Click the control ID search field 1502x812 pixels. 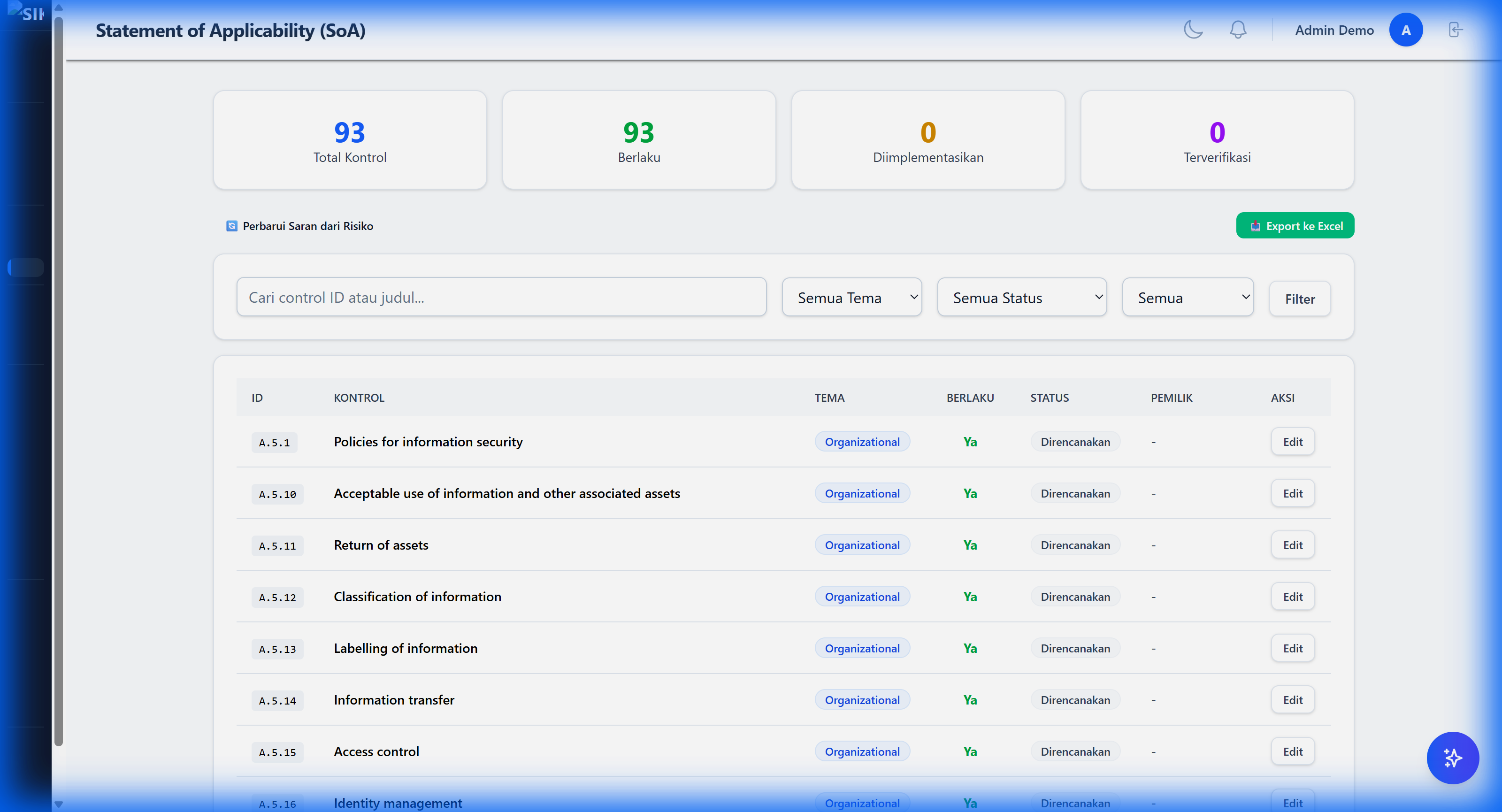pos(501,297)
